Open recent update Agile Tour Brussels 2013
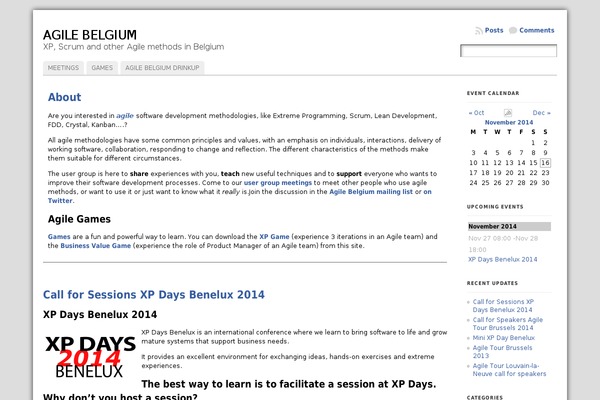The height and width of the screenshot is (400, 600). click(502, 351)
